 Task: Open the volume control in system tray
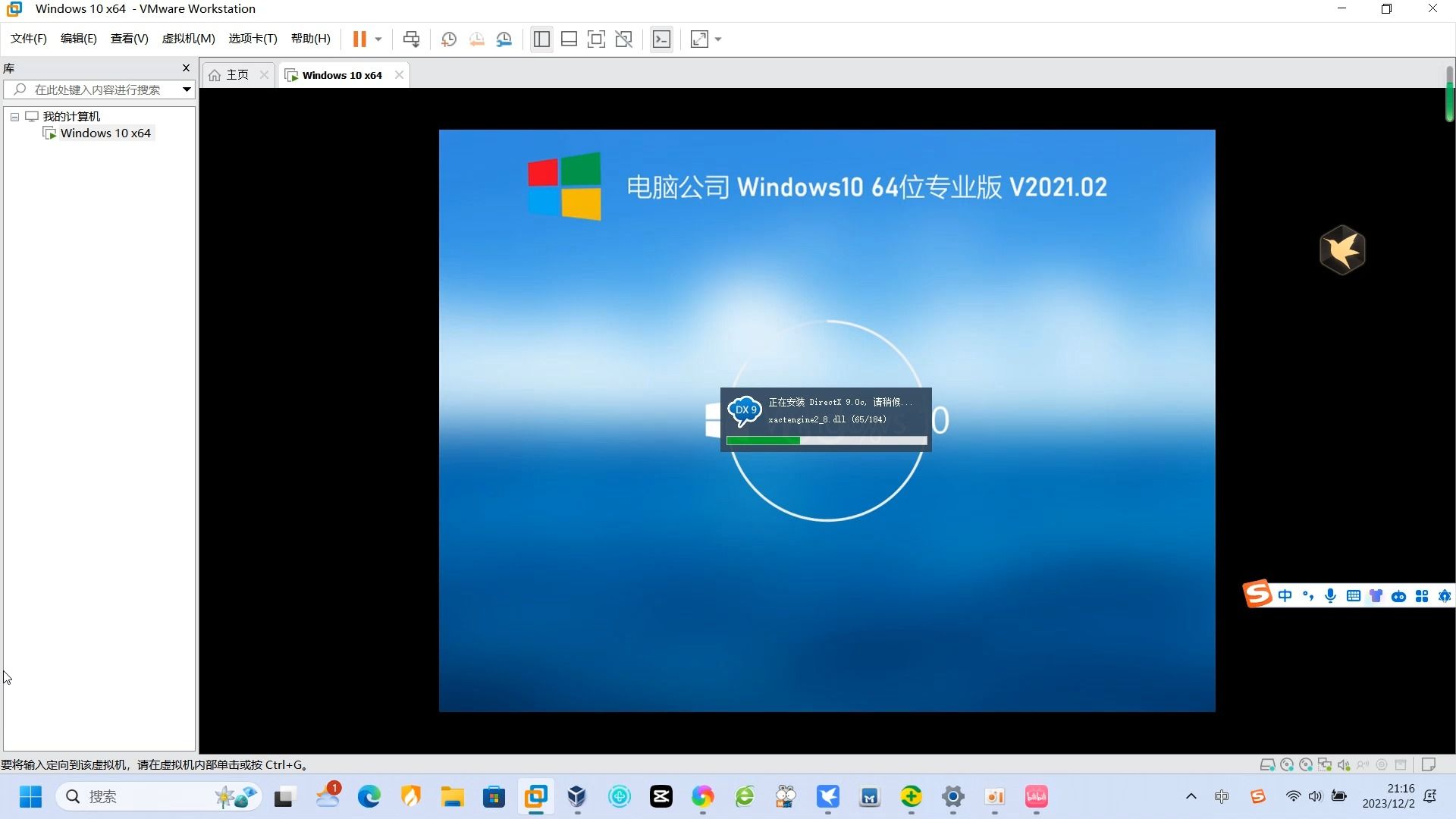(1315, 796)
